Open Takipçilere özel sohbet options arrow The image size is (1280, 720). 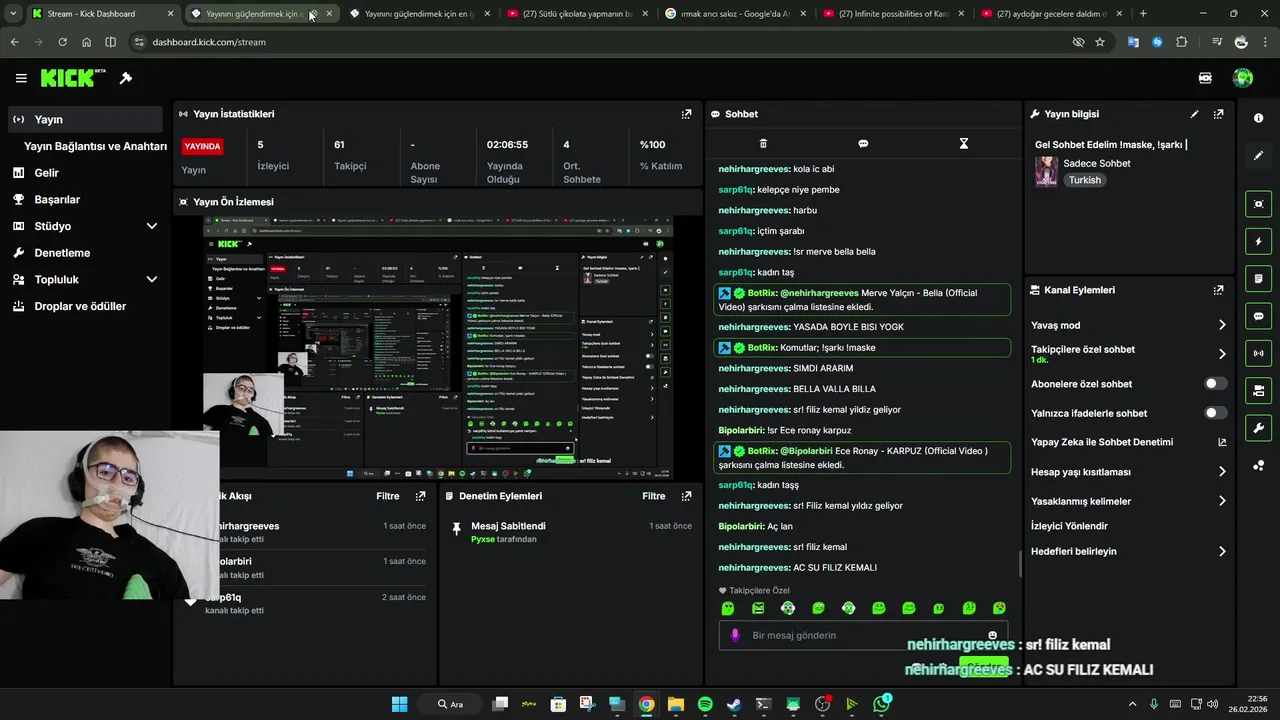tap(1222, 354)
